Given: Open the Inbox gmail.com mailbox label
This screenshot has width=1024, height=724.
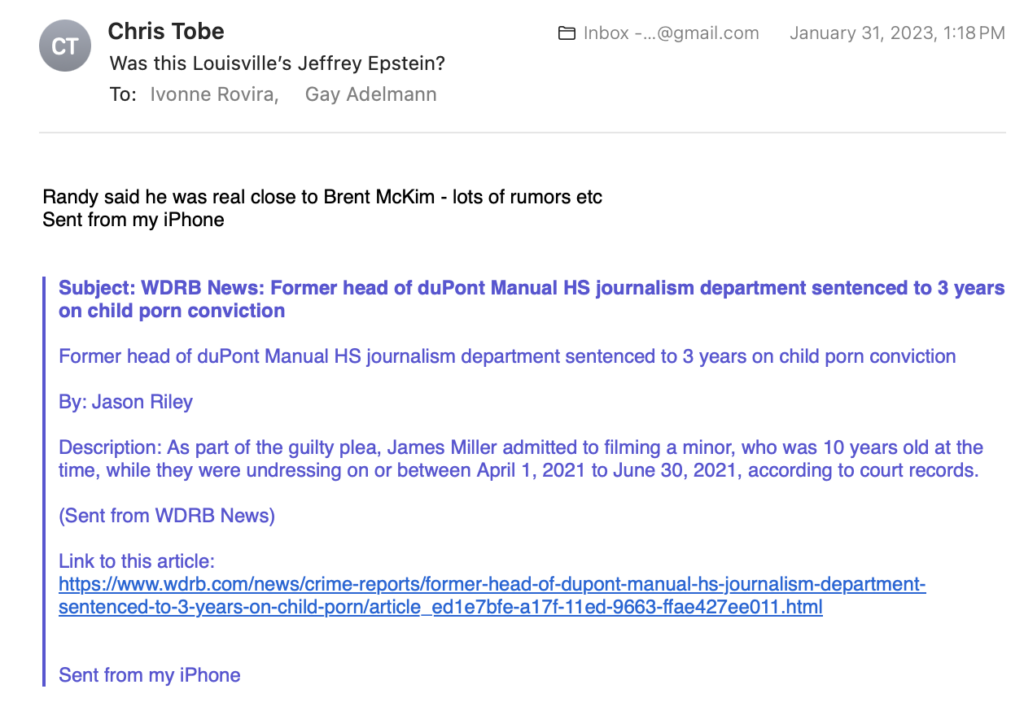Looking at the screenshot, I should point(671,33).
